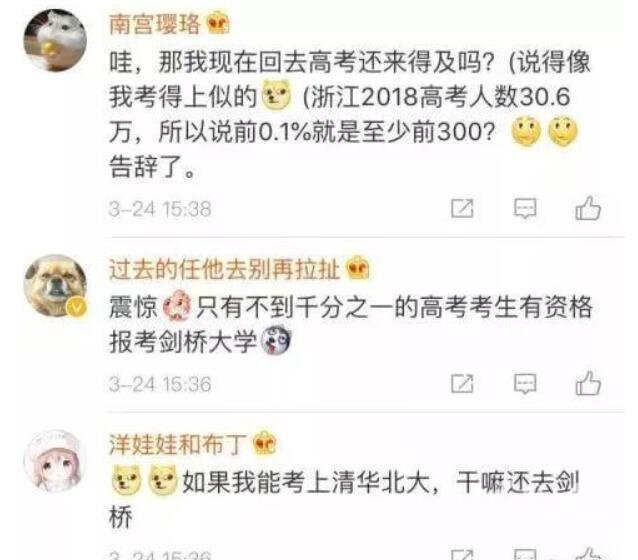Click the 3-24 15:38 timestamp
The height and width of the screenshot is (560, 638).
click(x=160, y=209)
